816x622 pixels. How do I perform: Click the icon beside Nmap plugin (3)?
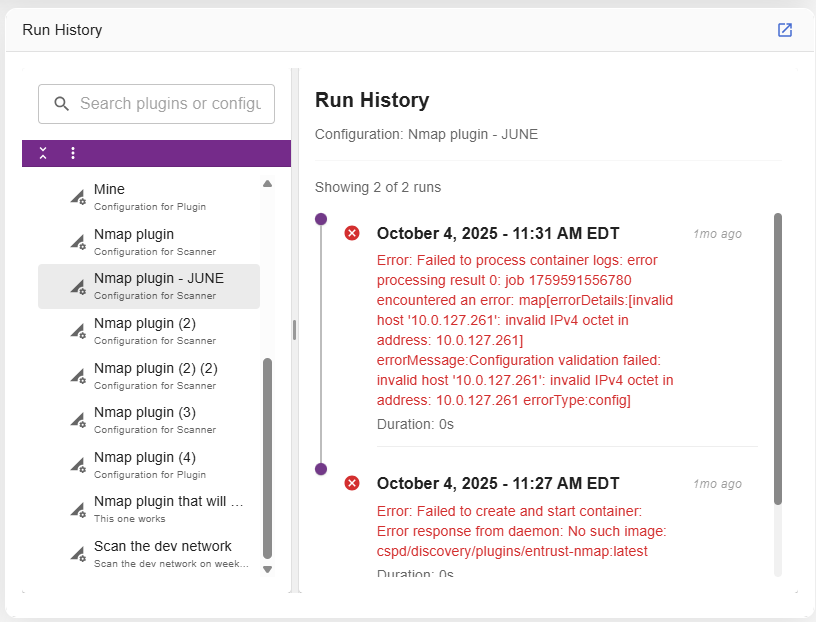point(77,420)
